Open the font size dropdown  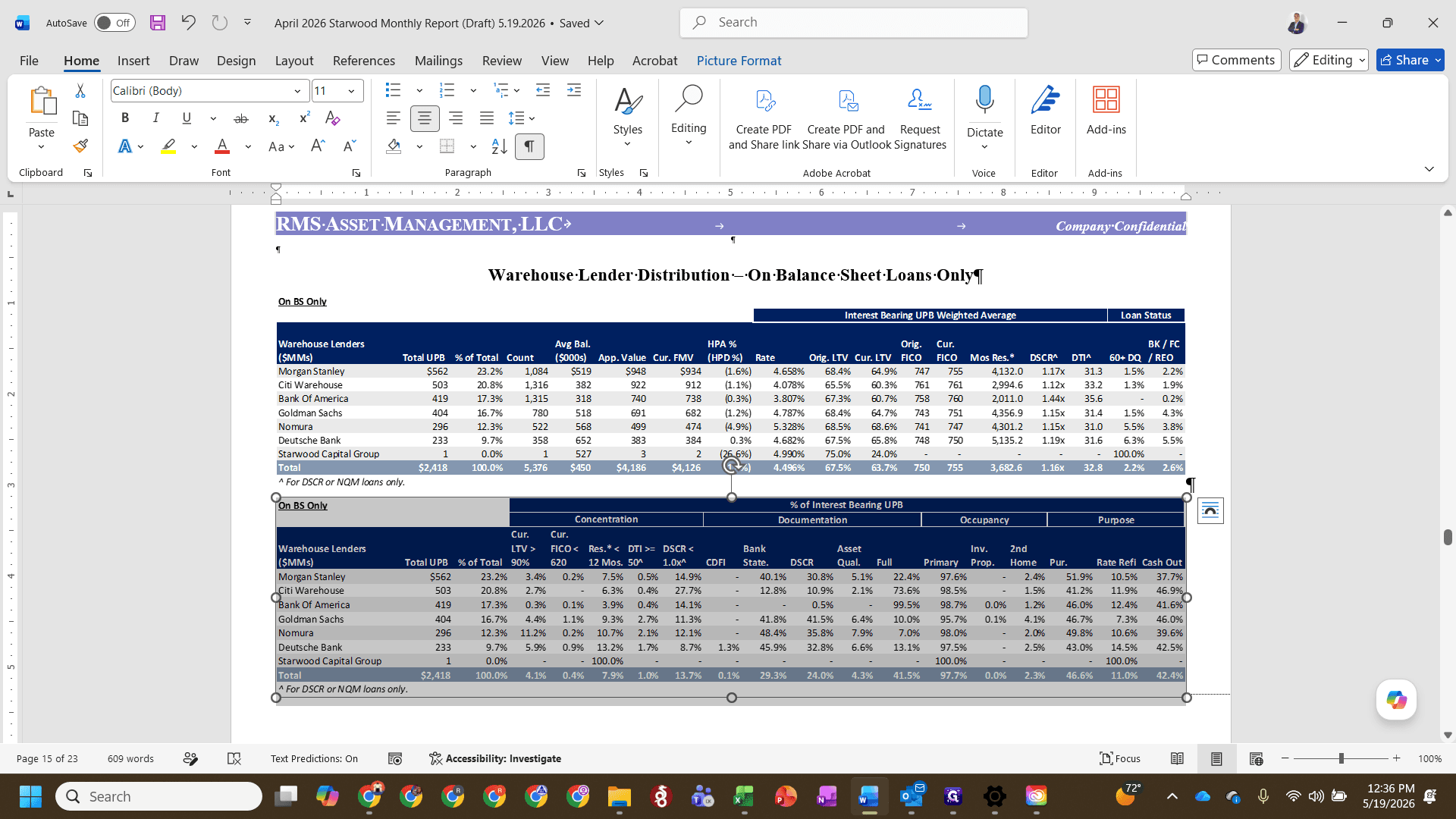[351, 91]
